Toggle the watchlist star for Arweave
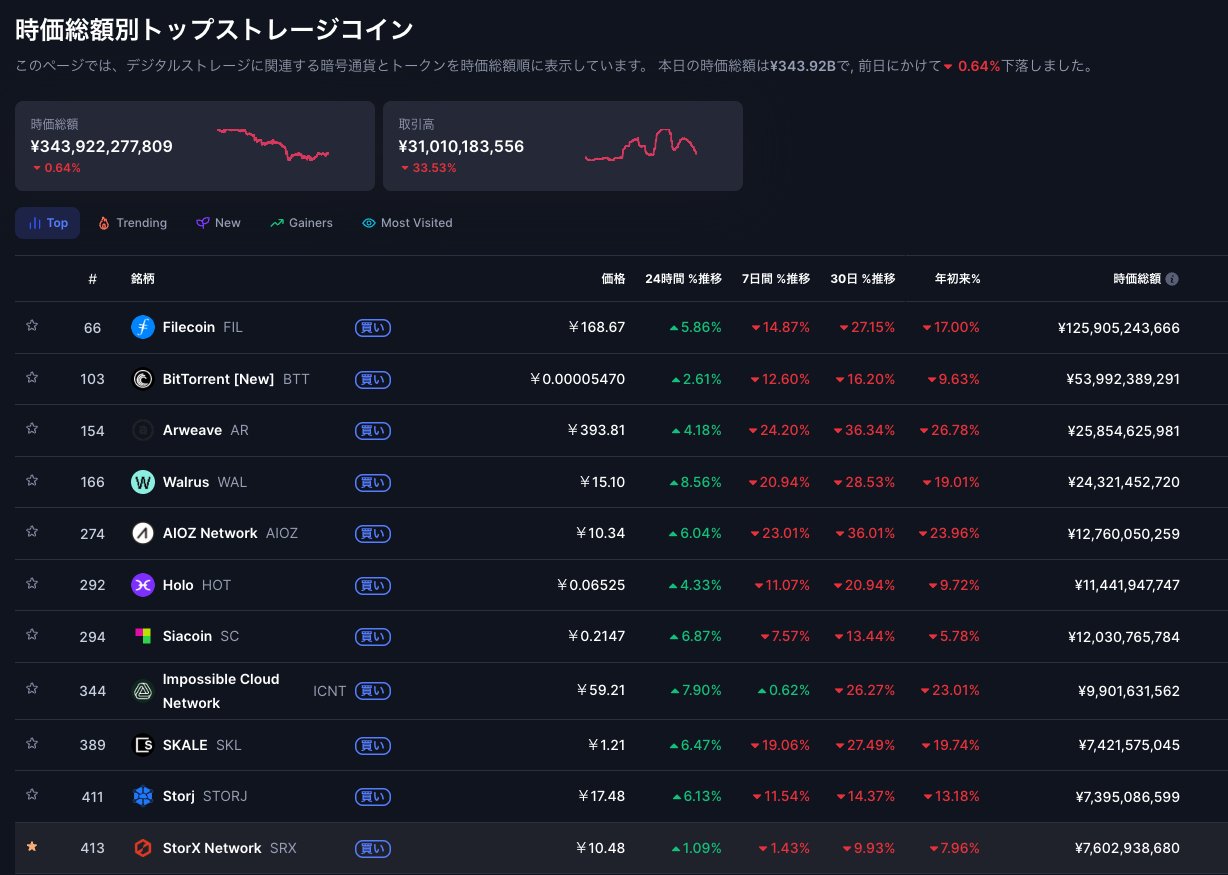The width and height of the screenshot is (1228, 875). pos(32,428)
